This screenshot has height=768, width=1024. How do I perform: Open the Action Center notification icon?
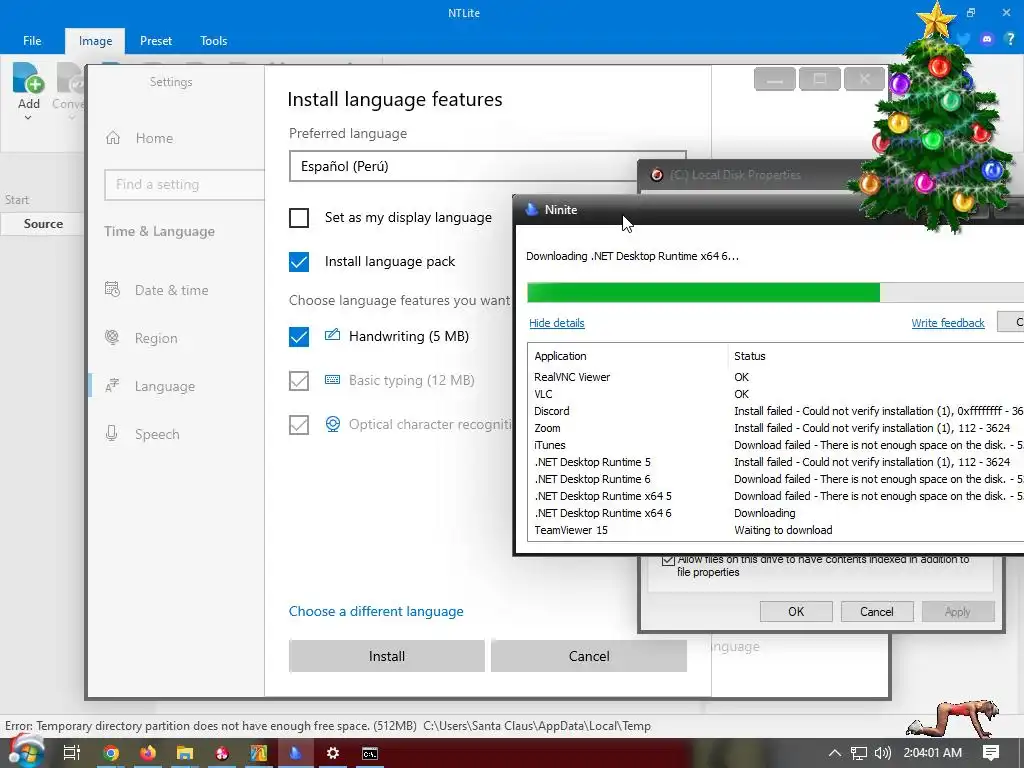pos(991,753)
